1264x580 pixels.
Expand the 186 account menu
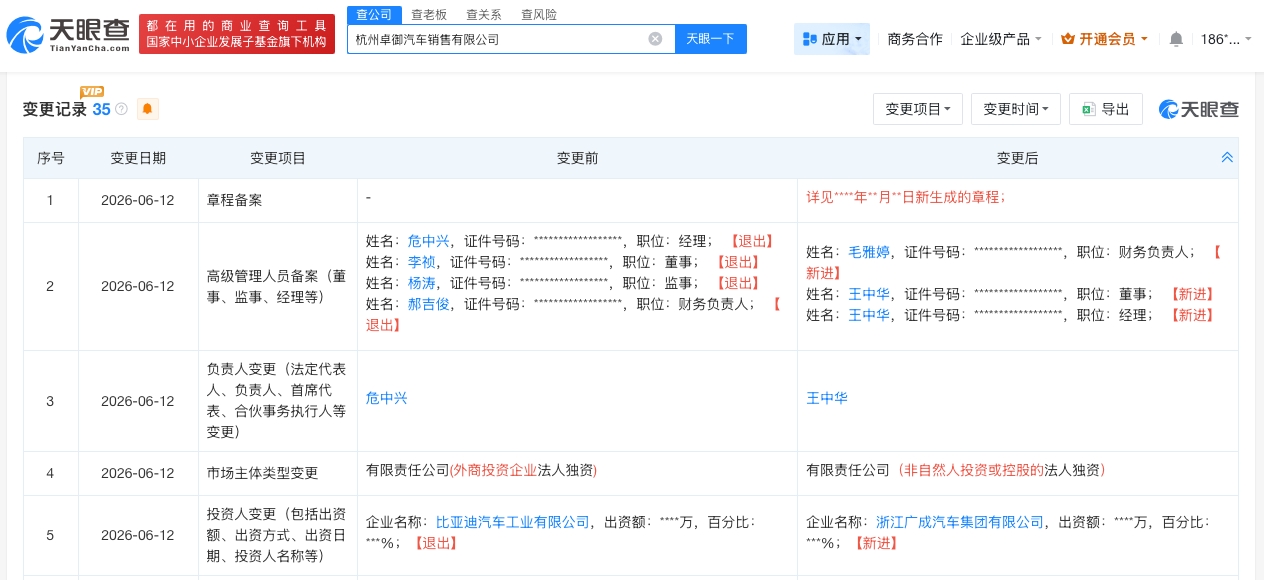1225,39
